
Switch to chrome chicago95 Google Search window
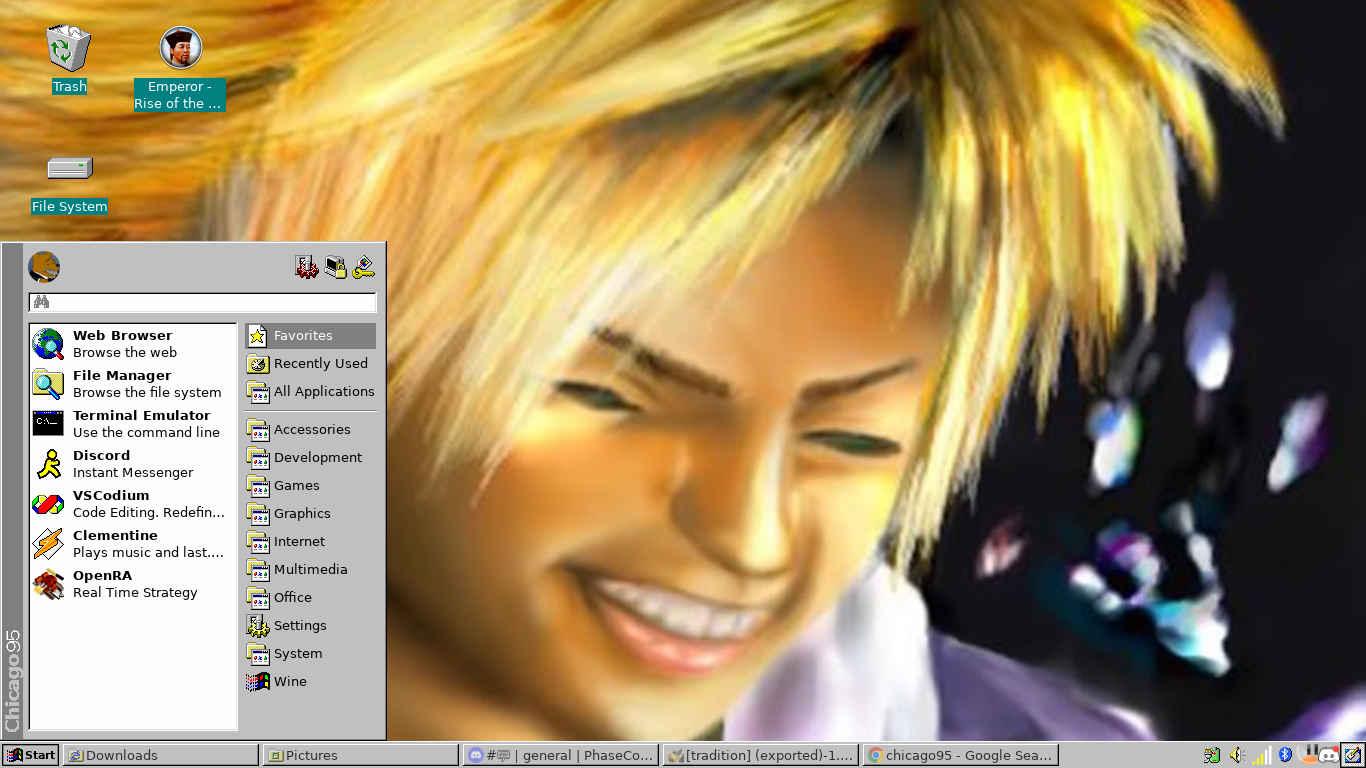coord(960,755)
